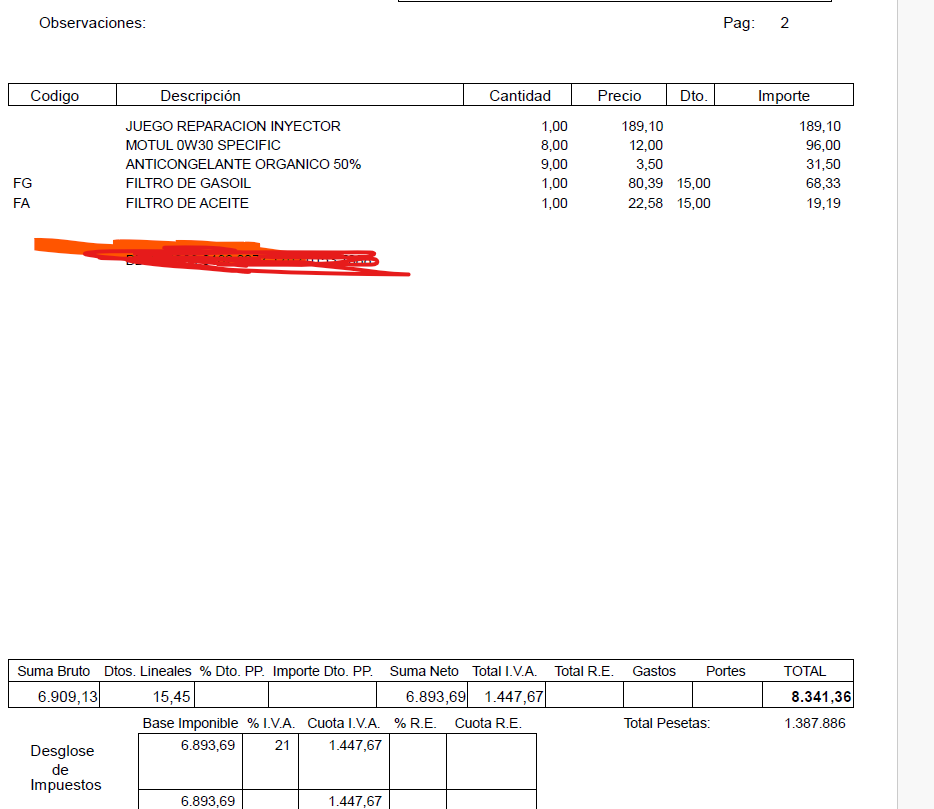This screenshot has height=809, width=934.
Task: Select the Suma Bruto value 6.909,13
Action: (x=67, y=697)
